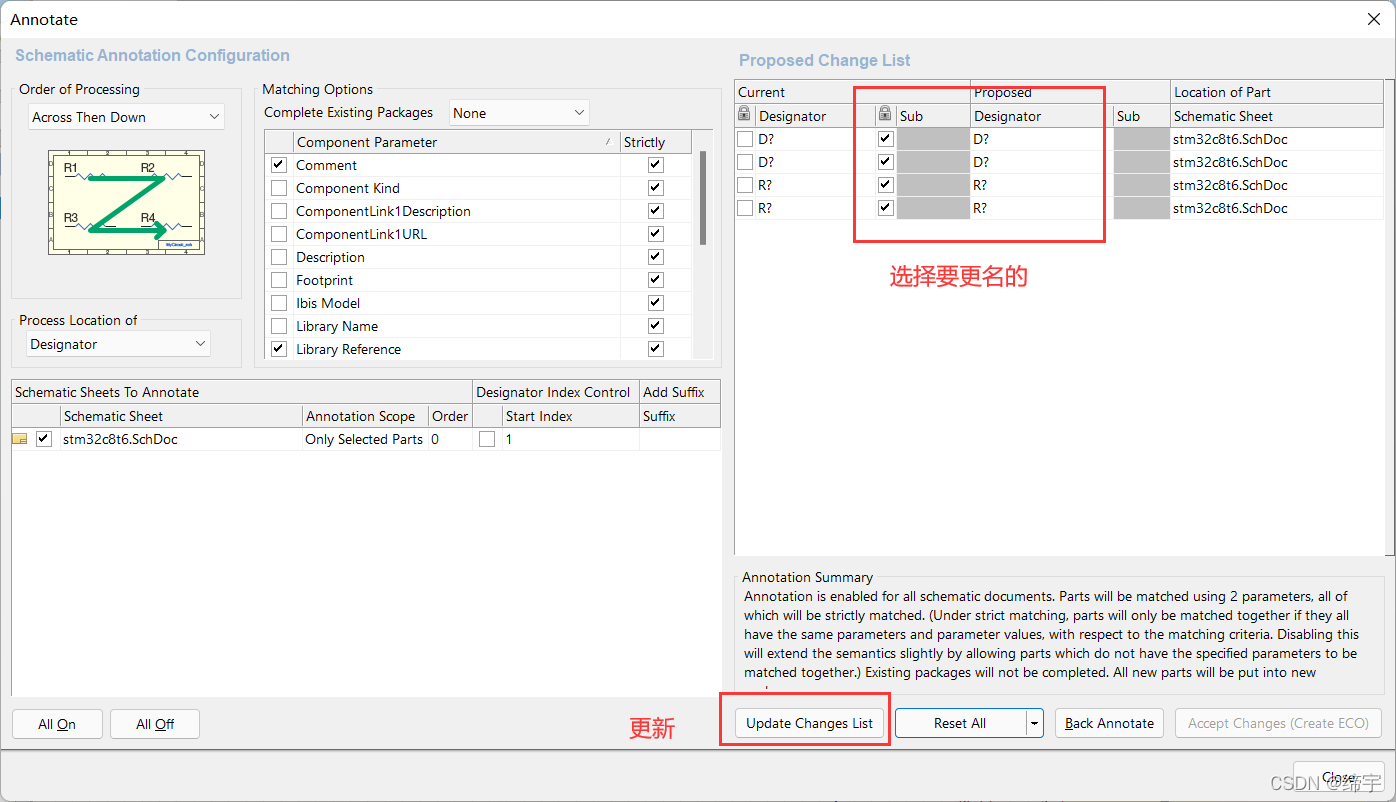Viewport: 1396px width, 802px height.
Task: Enable the ComponentLink1Description checkbox
Action: tap(279, 211)
